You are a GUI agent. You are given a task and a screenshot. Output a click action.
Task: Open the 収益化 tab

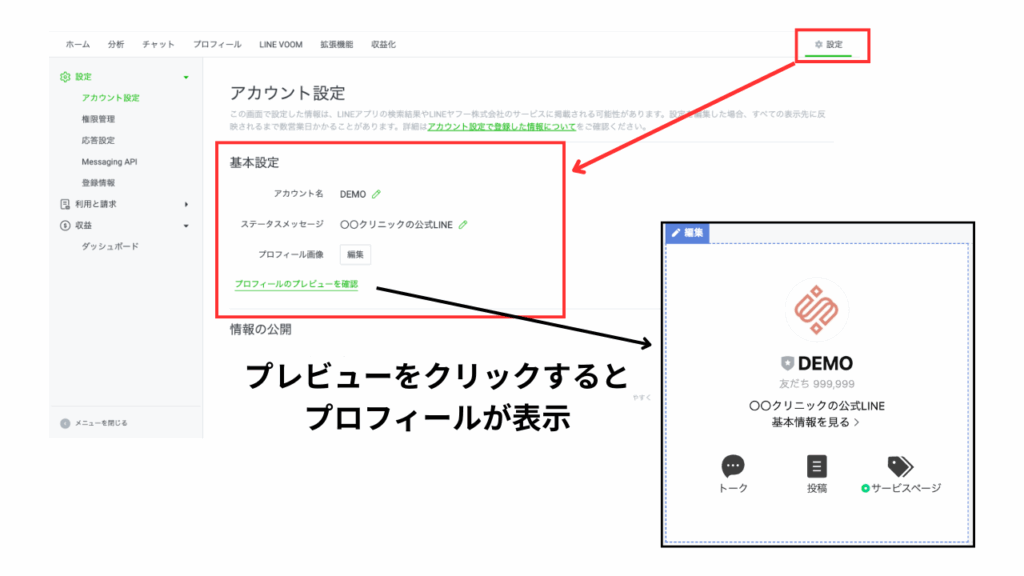pos(383,44)
